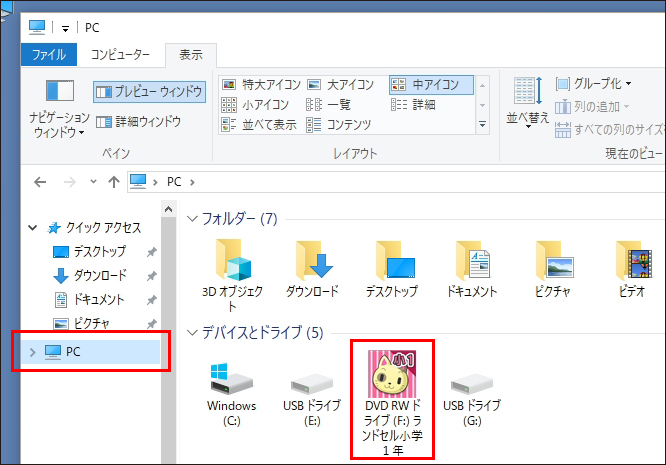
Task: Toggle the 詳細ウィンドウ pane
Action: tap(138, 122)
